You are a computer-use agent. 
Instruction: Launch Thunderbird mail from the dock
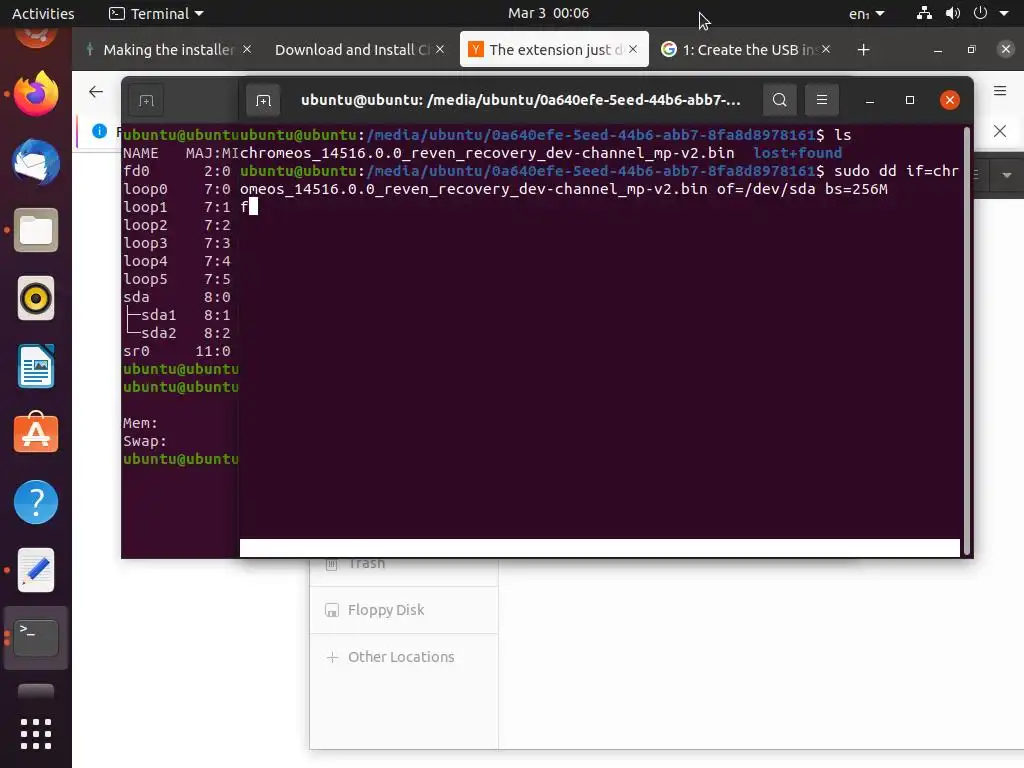click(x=36, y=162)
